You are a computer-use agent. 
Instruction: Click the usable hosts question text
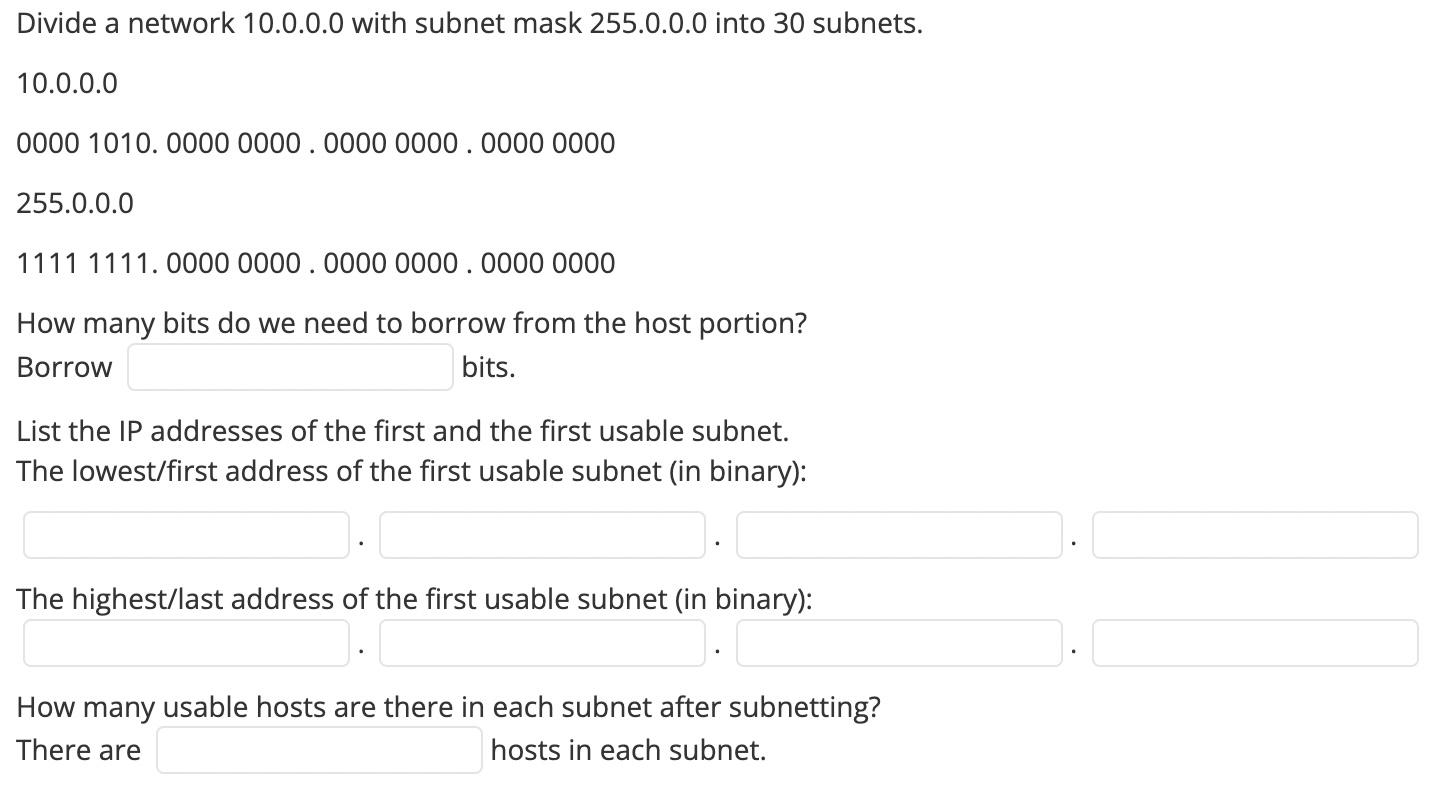coord(448,706)
